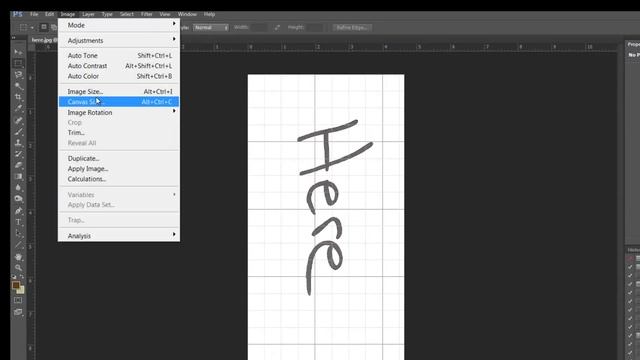Select the Lasso tool
Image resolution: width=640 pixels, height=360 pixels.
pos(18,75)
